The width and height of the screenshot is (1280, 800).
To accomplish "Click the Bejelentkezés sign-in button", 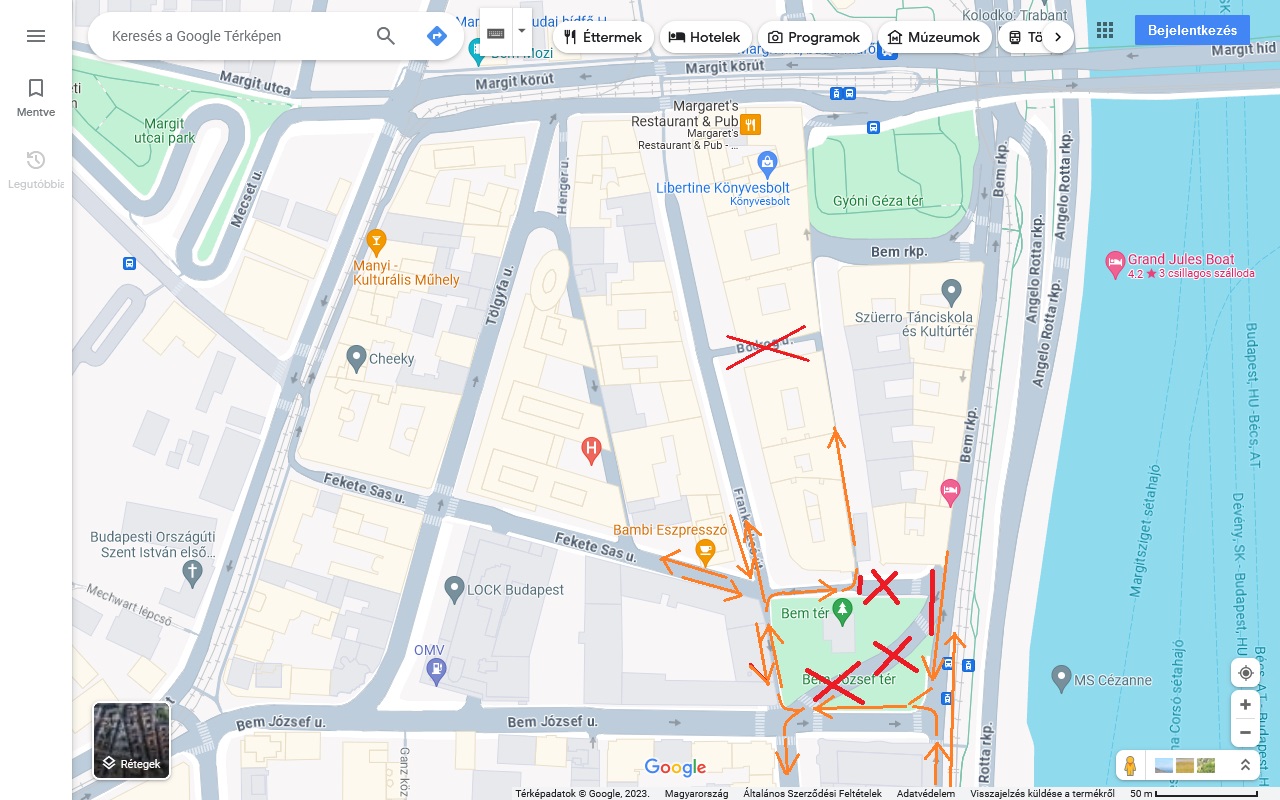I will 1192,30.
